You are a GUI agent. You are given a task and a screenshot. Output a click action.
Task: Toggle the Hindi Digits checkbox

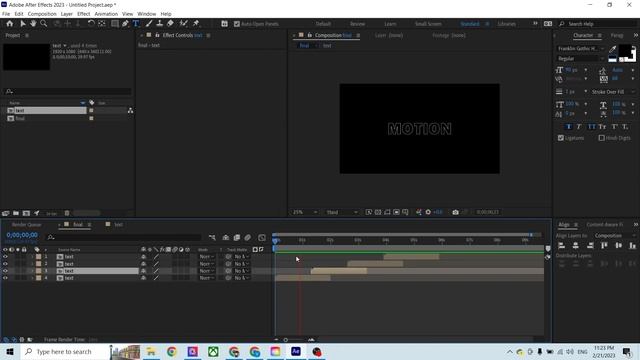(601, 138)
